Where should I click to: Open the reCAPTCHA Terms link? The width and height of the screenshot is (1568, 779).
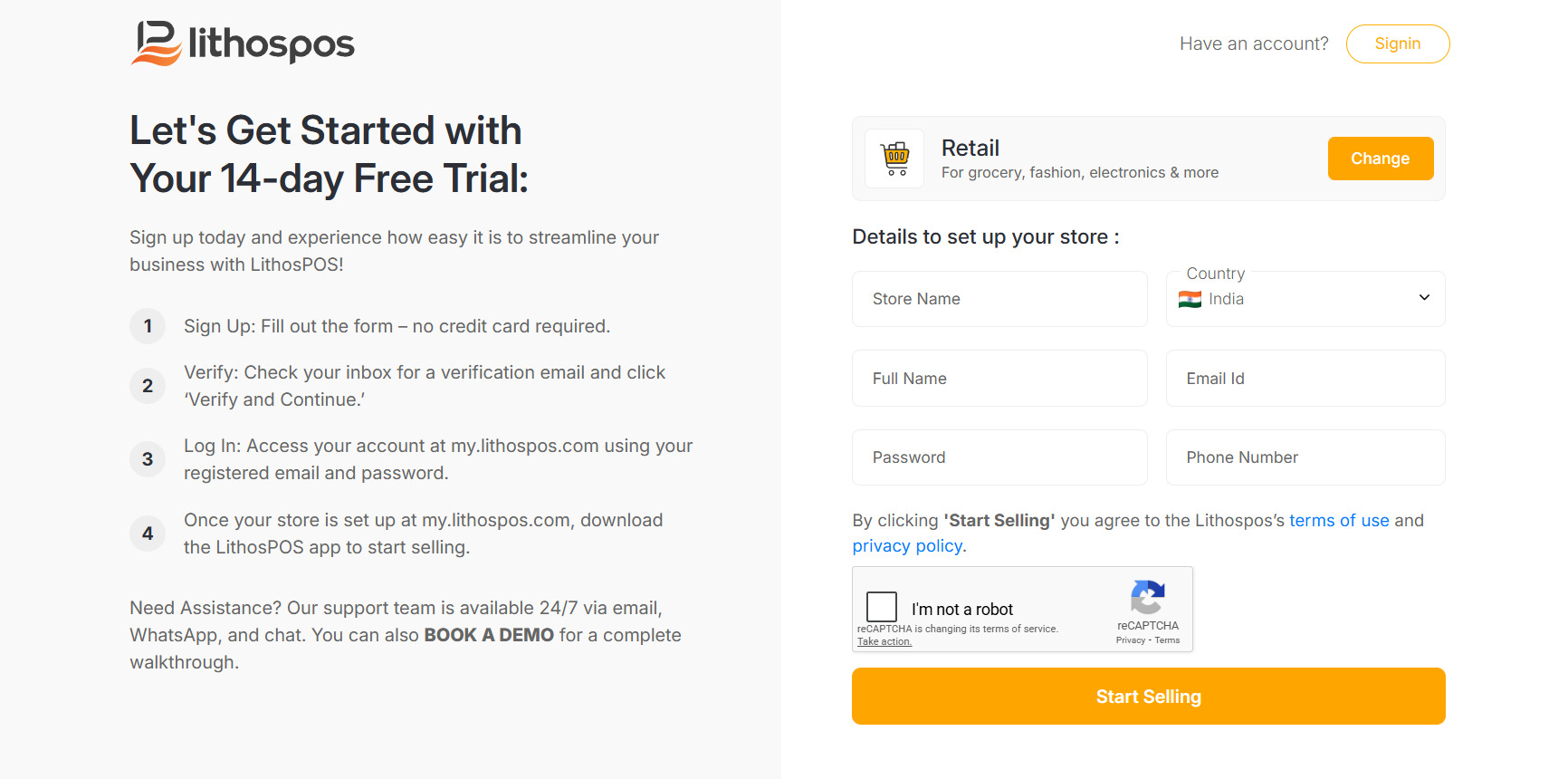coord(1168,640)
